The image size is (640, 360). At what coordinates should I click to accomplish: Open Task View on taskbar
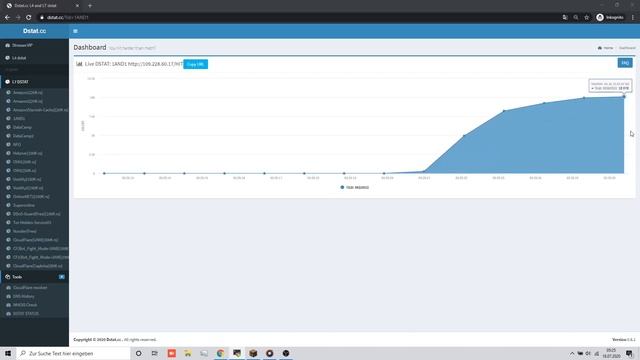tap(155, 353)
